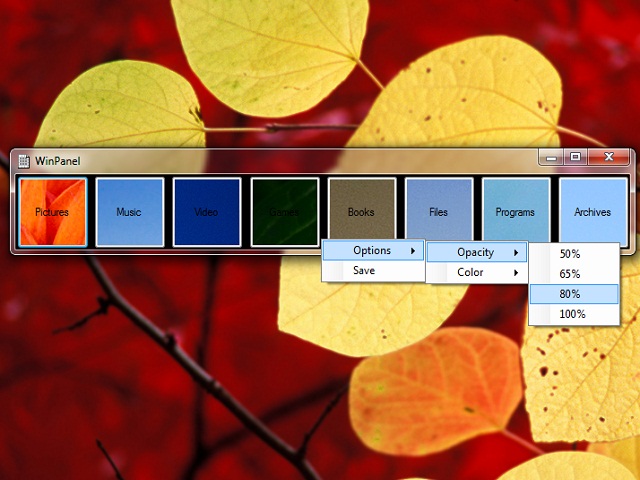Set opacity to 65%

click(x=574, y=274)
